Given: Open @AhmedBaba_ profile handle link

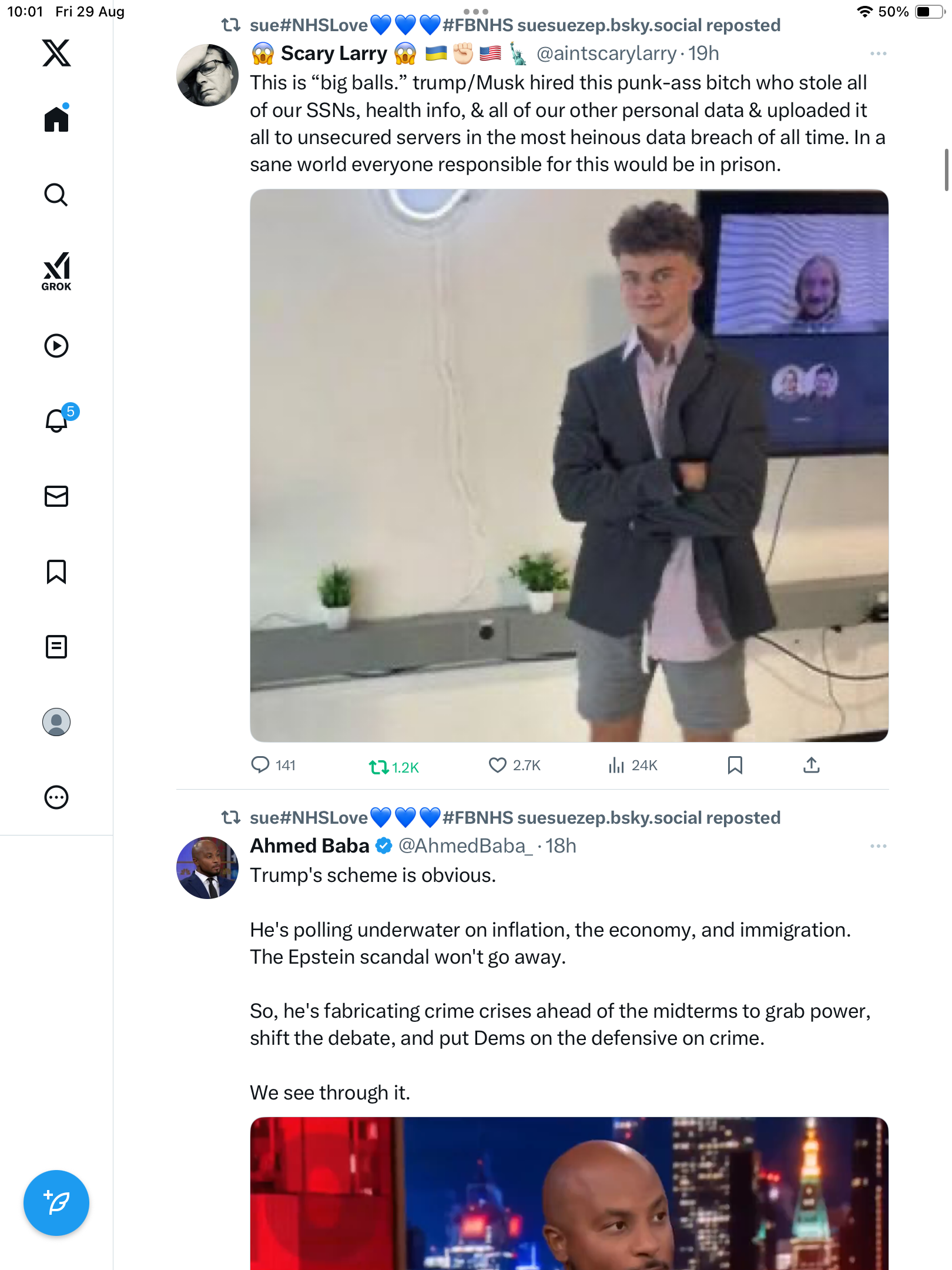Looking at the screenshot, I should [x=465, y=846].
